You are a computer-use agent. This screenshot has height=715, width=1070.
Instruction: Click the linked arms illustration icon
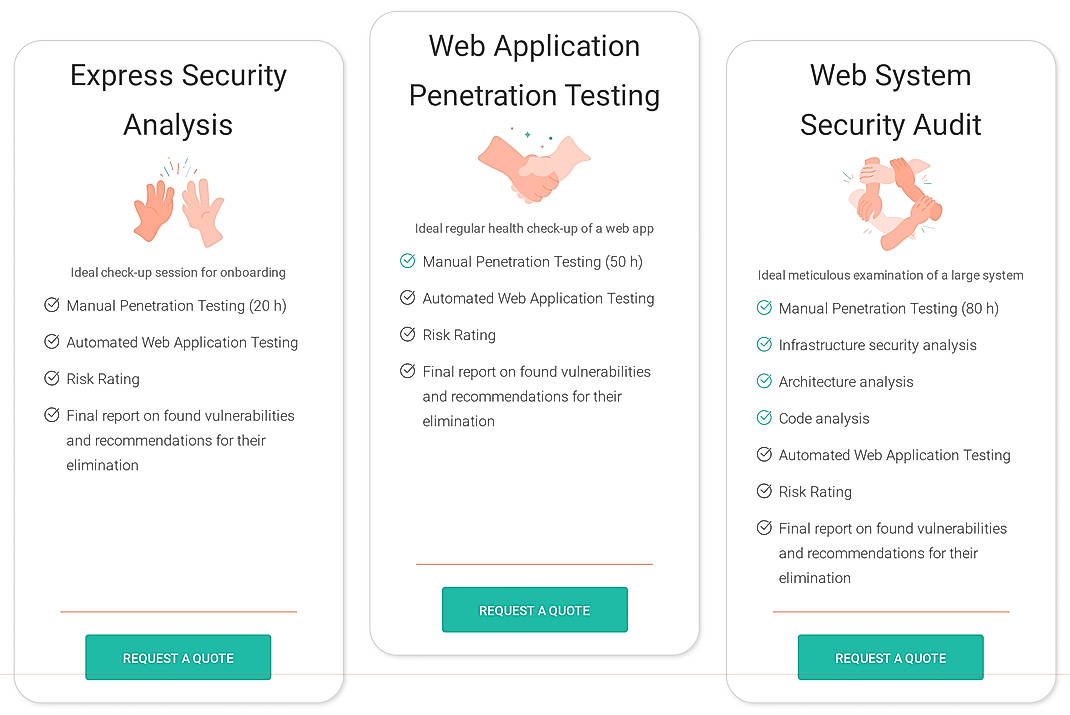click(890, 205)
